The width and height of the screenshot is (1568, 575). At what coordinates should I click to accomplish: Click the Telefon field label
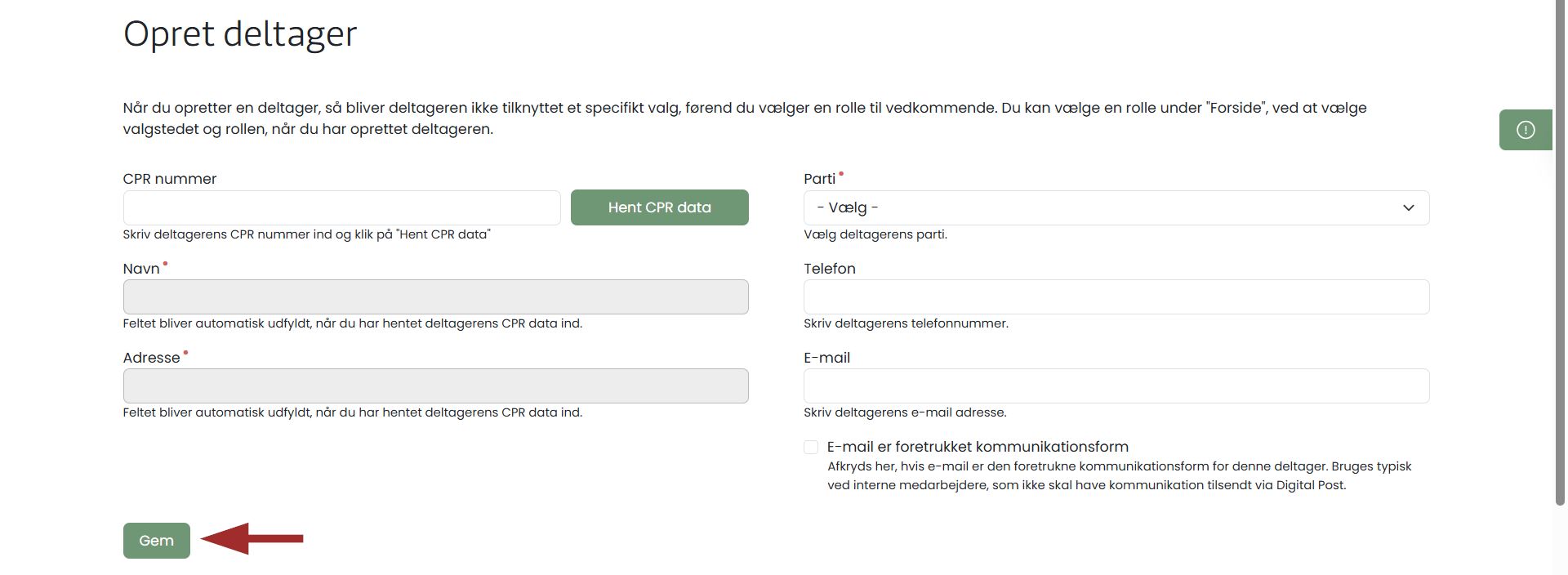coord(829,269)
